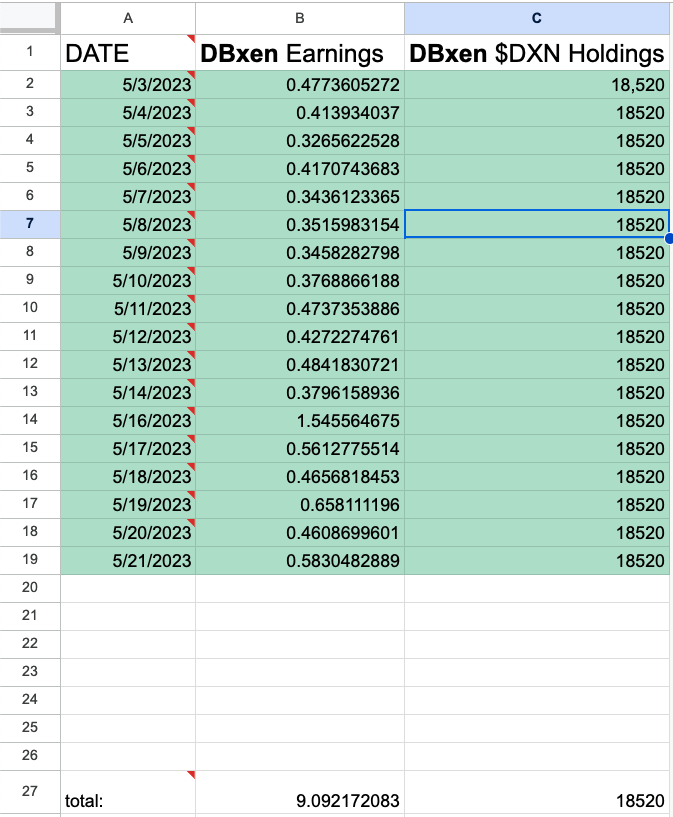Select date cell 5/8/2023
The image size is (673, 817).
click(128, 225)
